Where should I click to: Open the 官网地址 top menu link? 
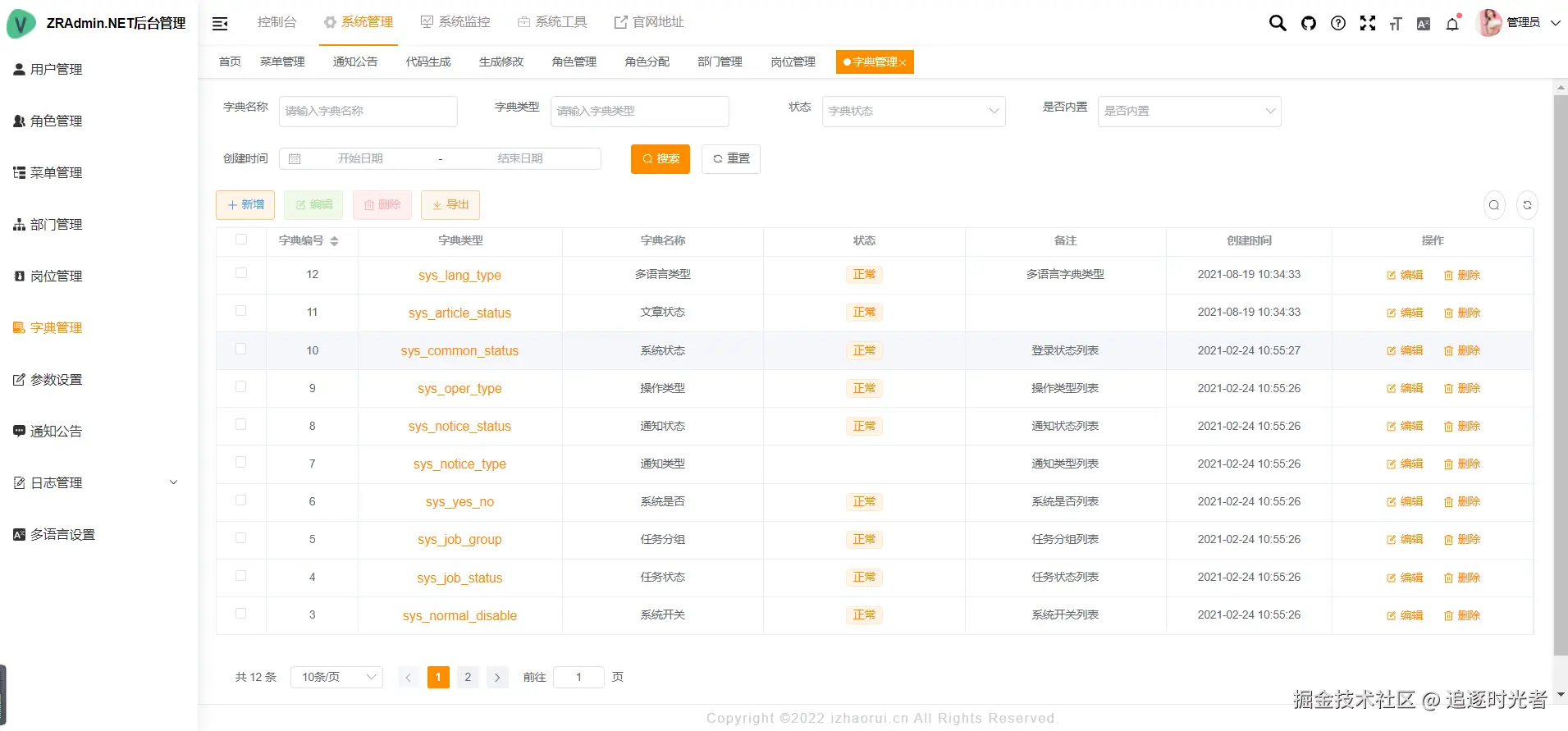click(x=649, y=22)
